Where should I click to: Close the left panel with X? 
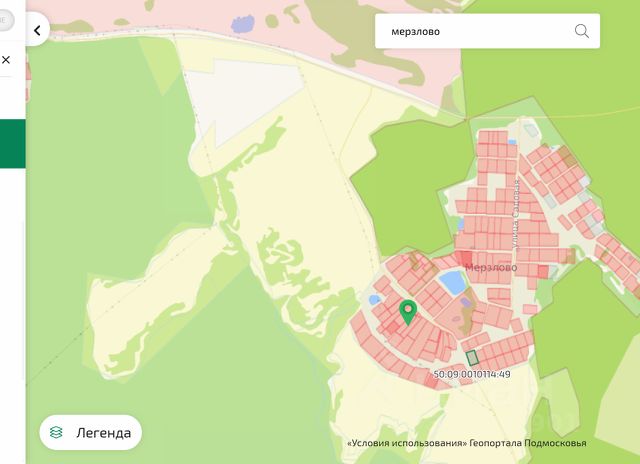coord(6,60)
